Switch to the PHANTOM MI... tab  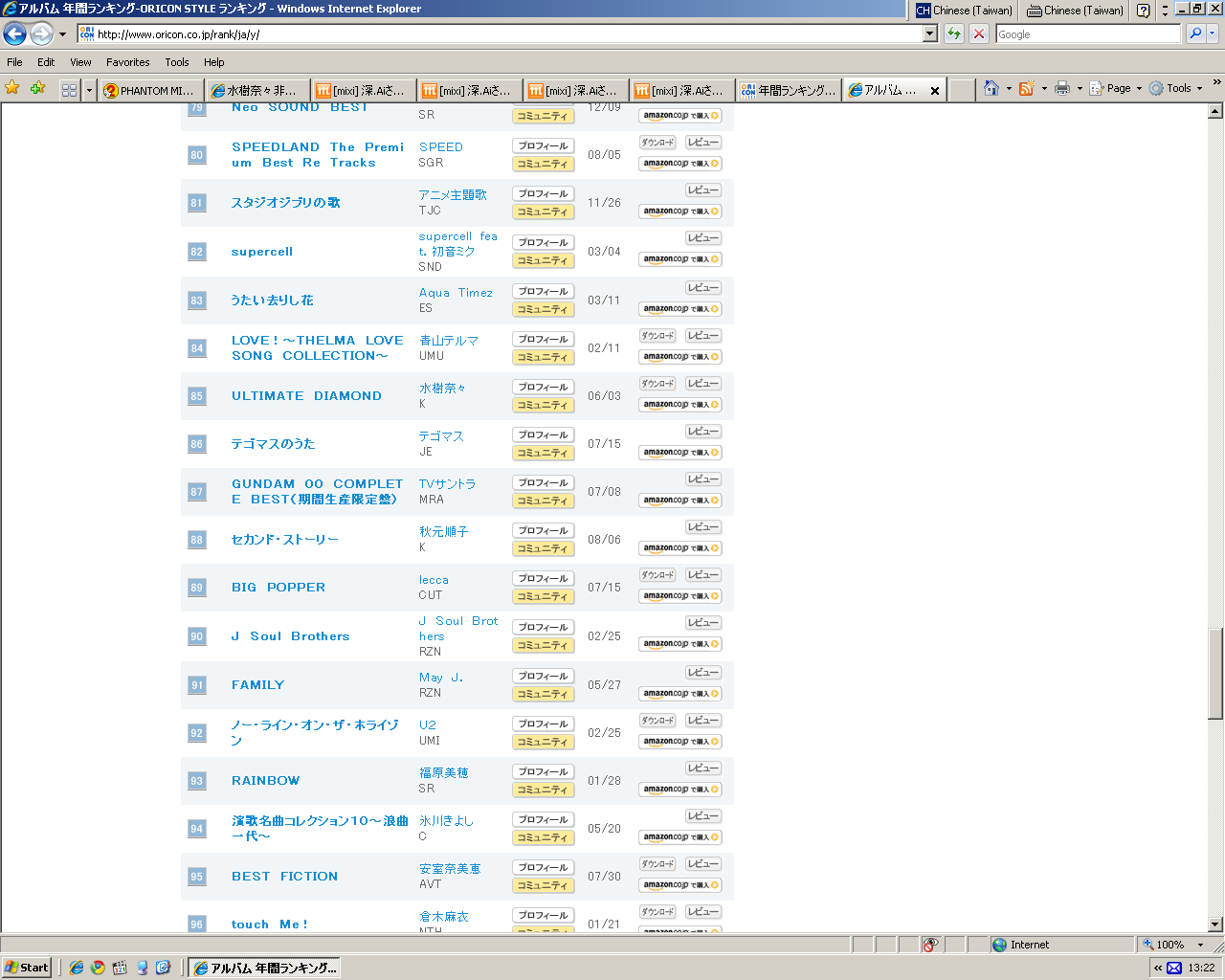[149, 91]
